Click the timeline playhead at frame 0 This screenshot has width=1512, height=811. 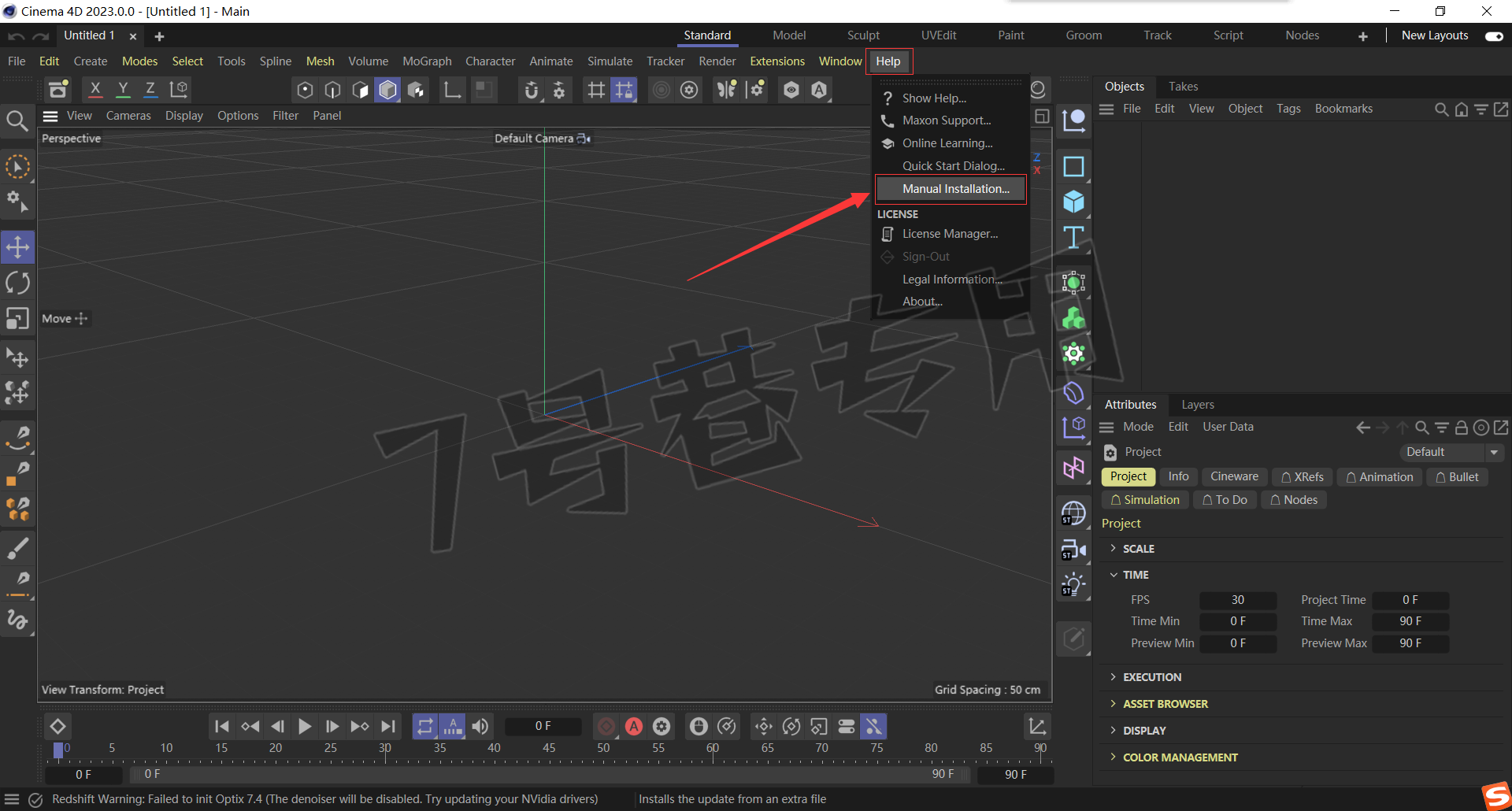57,750
